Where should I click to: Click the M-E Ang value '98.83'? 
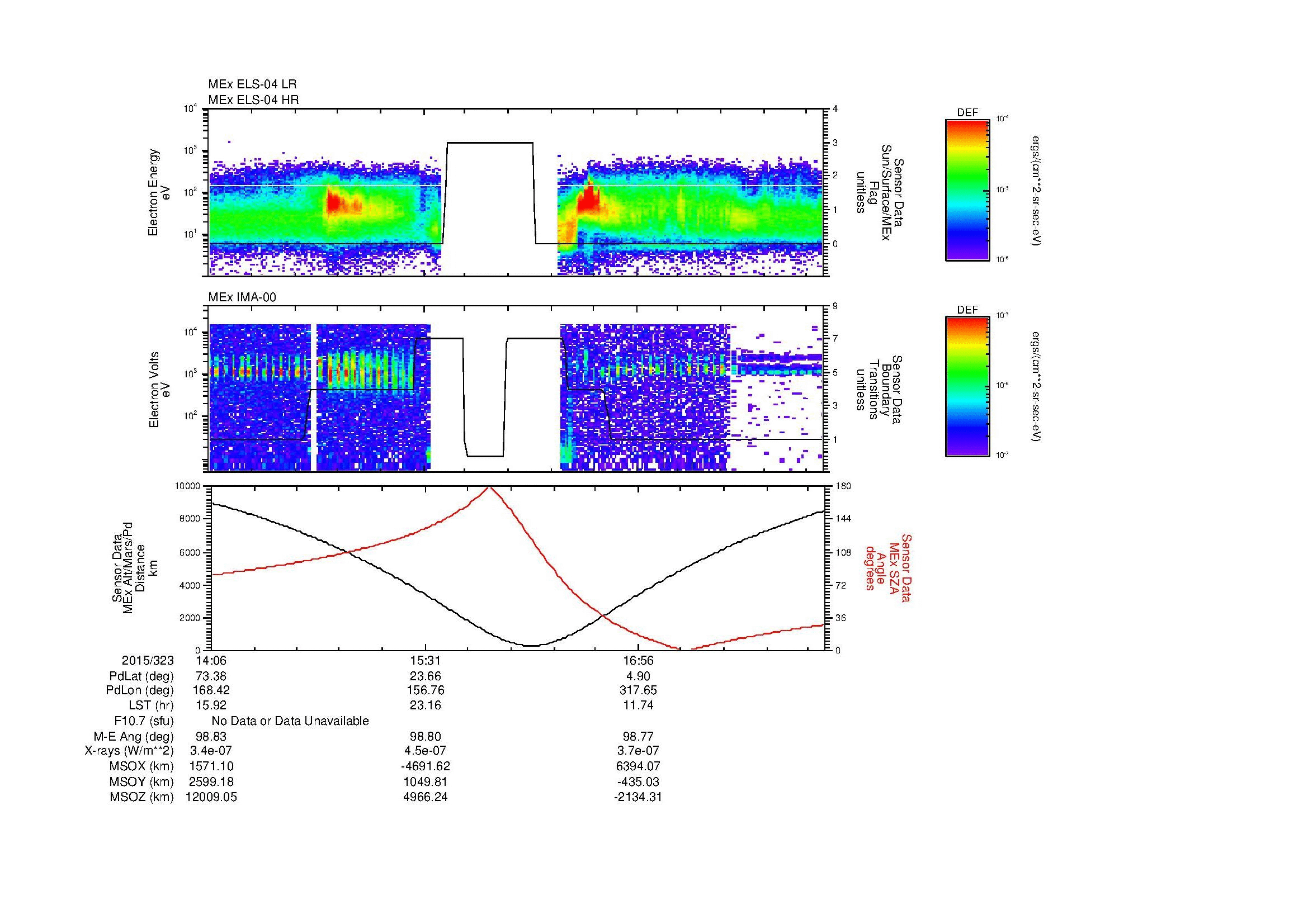click(x=211, y=737)
